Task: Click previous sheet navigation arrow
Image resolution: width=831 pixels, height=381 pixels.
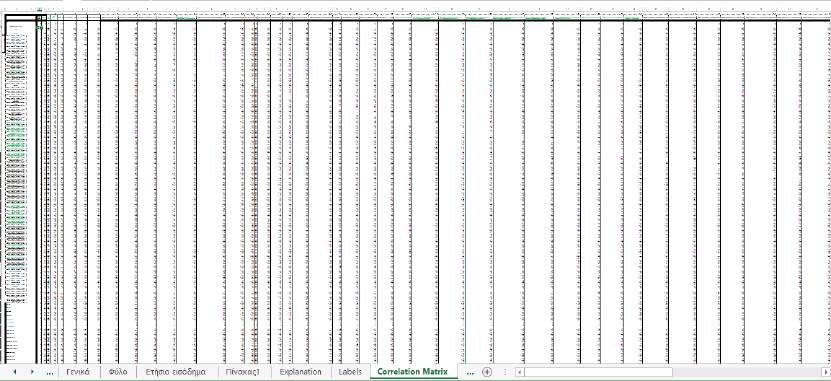Action: (14, 372)
